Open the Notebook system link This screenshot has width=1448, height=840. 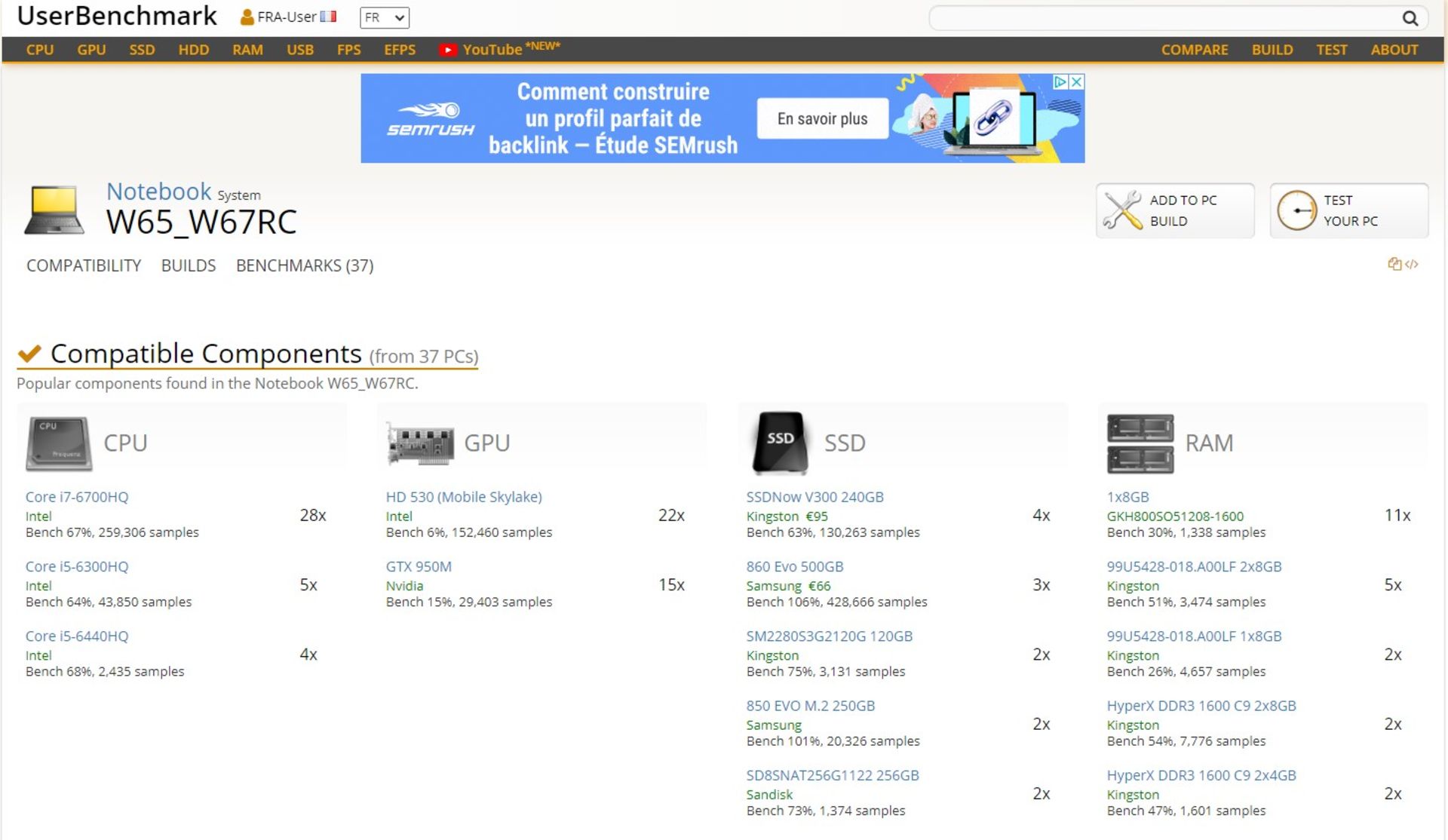pos(159,192)
